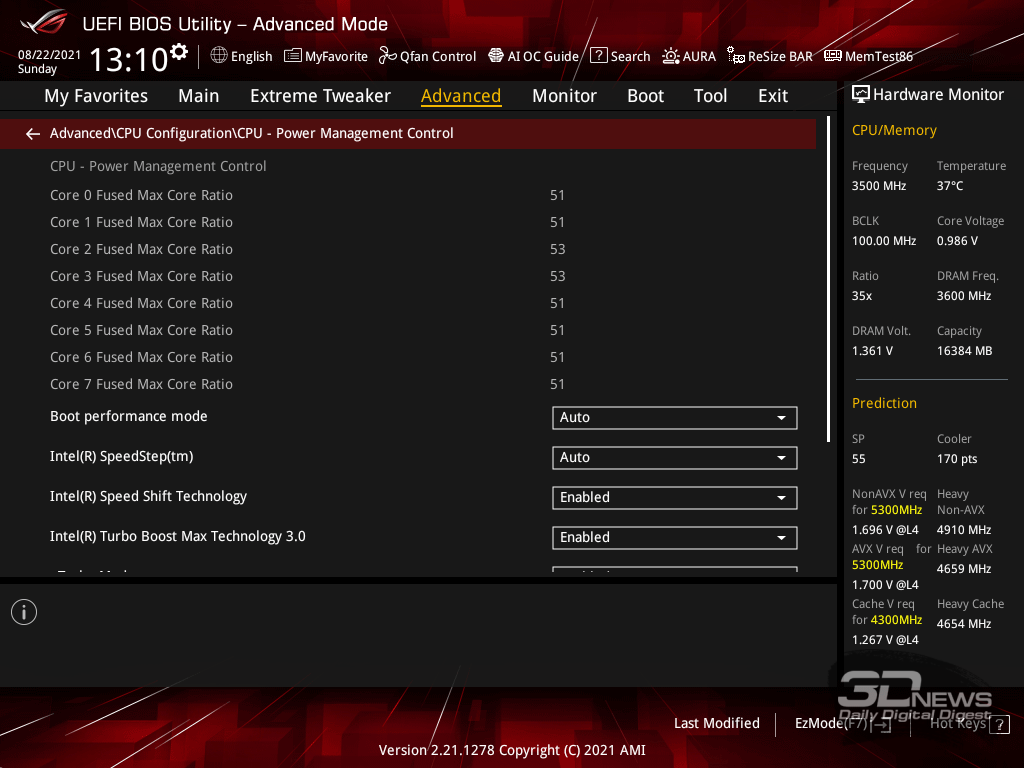The width and height of the screenshot is (1024, 768).
Task: Open Boot performance mode dropdown
Action: [x=675, y=418]
